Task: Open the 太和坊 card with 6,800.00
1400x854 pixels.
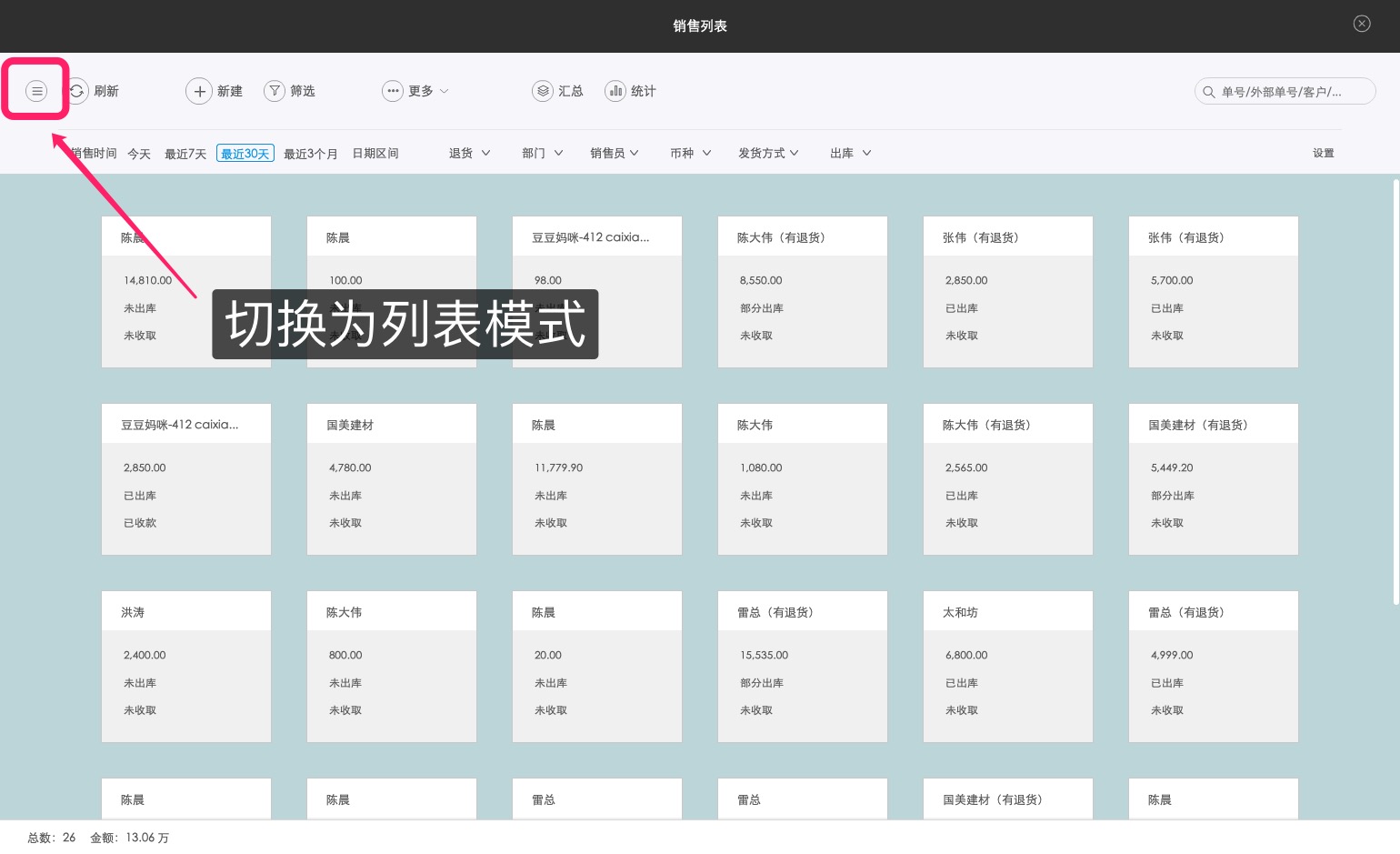Action: coord(1008,667)
